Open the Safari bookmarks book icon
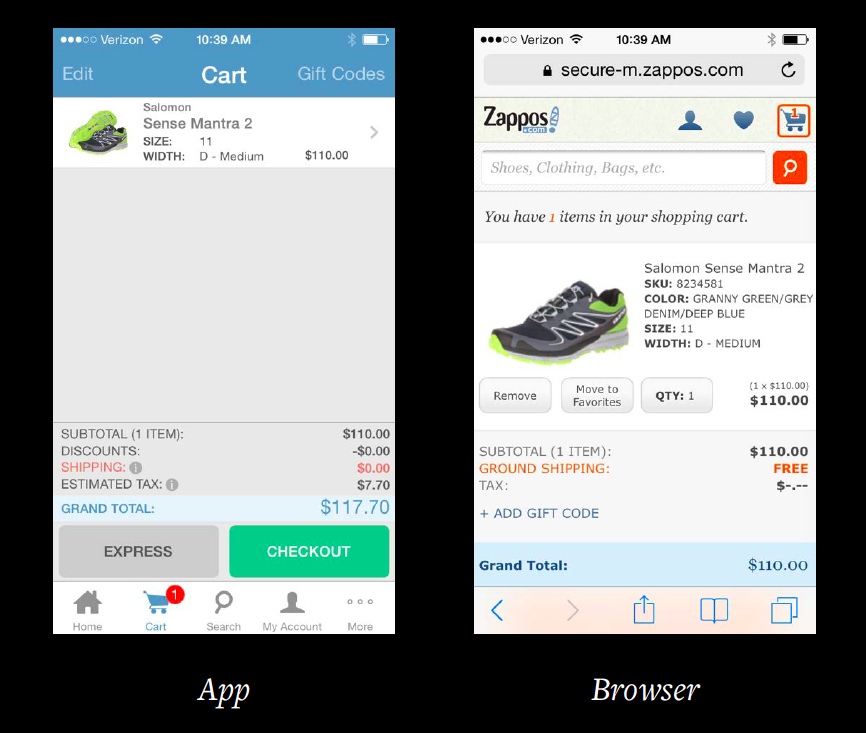Screen dimensions: 866x733 [714, 610]
